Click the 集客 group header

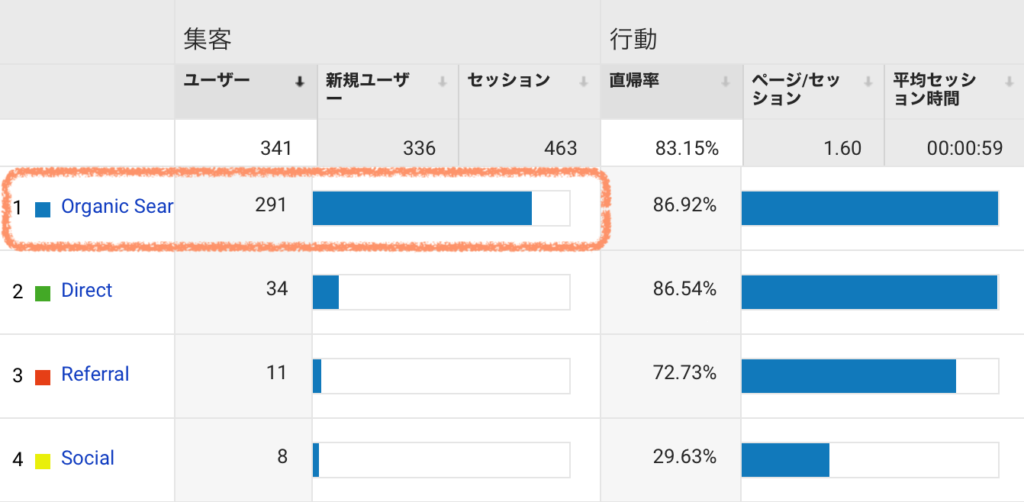208,40
